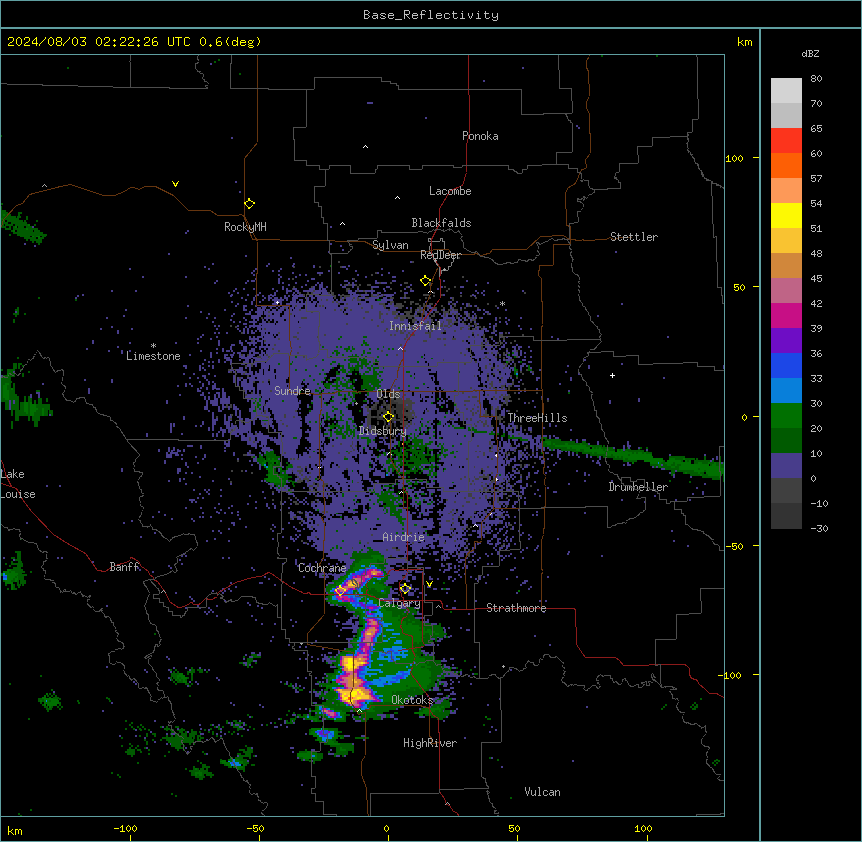Click the Didsbury city label
Screen dimensions: 862x842
(383, 431)
